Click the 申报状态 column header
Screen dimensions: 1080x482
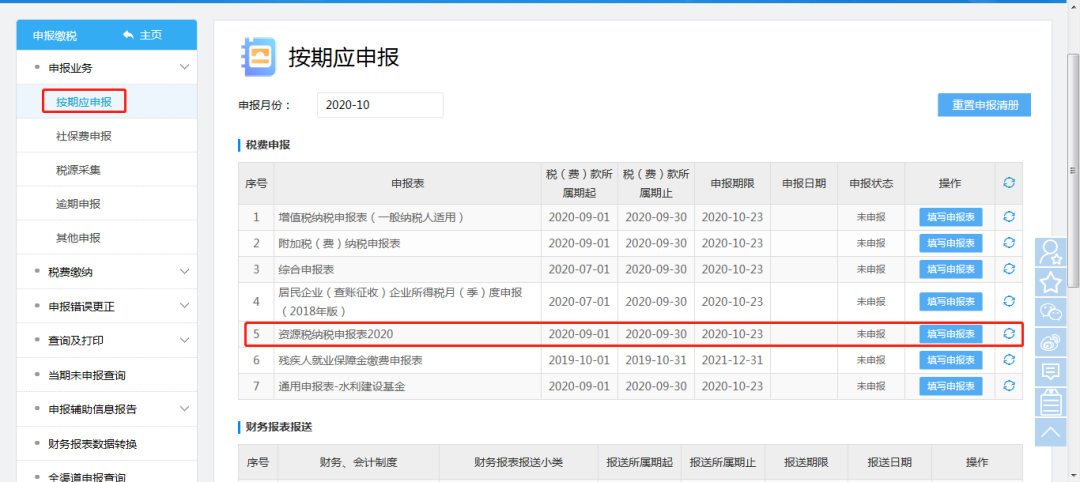tap(871, 183)
